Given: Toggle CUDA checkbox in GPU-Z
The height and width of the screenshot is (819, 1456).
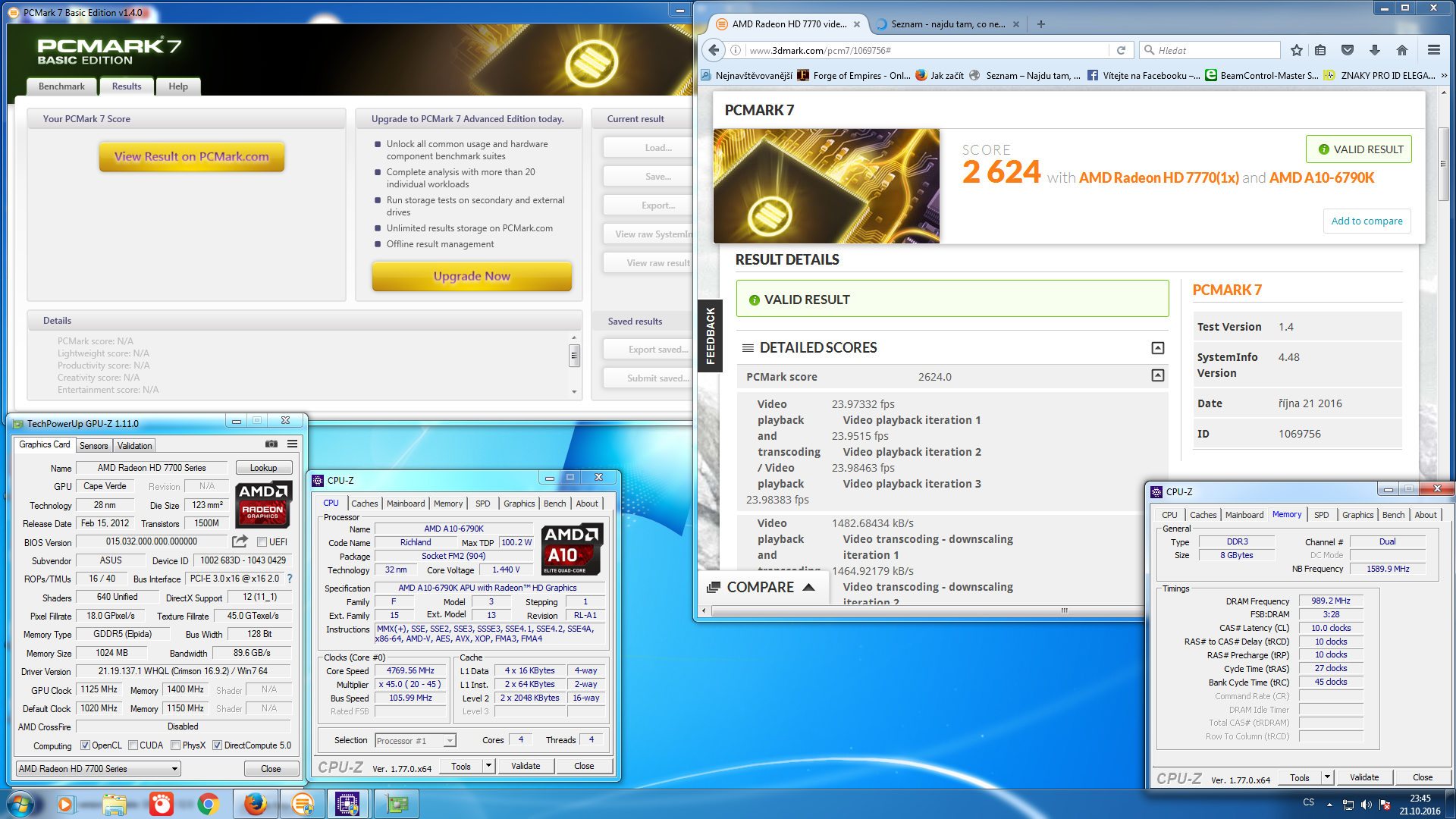Looking at the screenshot, I should pos(133,745).
